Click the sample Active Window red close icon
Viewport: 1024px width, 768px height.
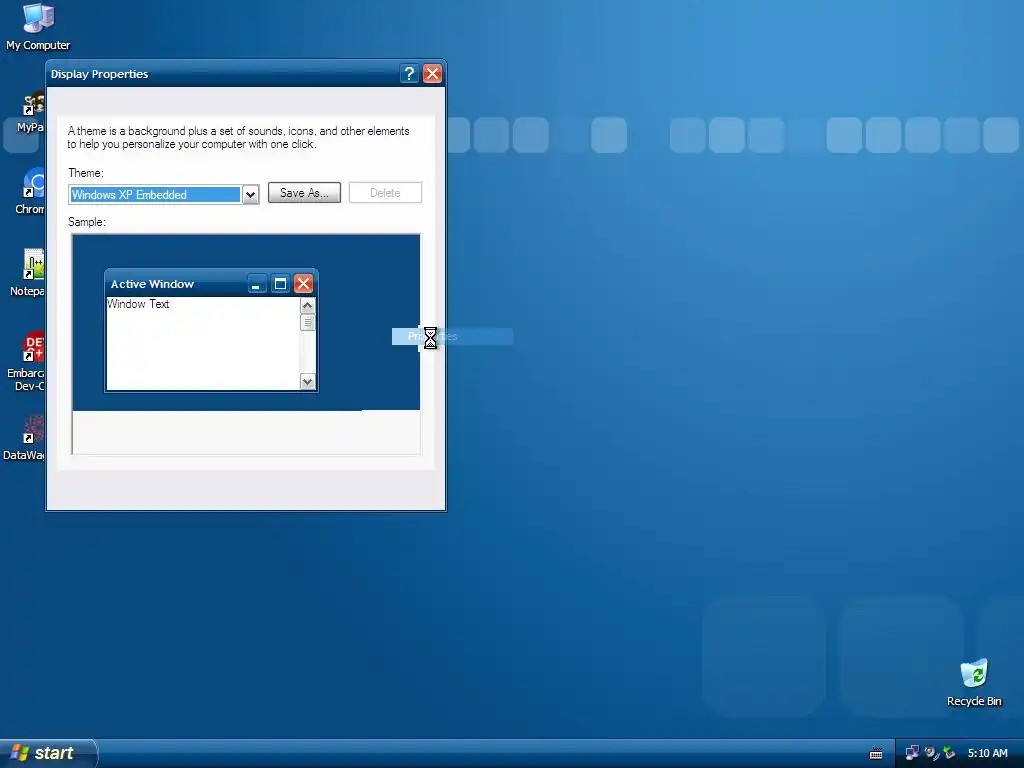click(303, 284)
